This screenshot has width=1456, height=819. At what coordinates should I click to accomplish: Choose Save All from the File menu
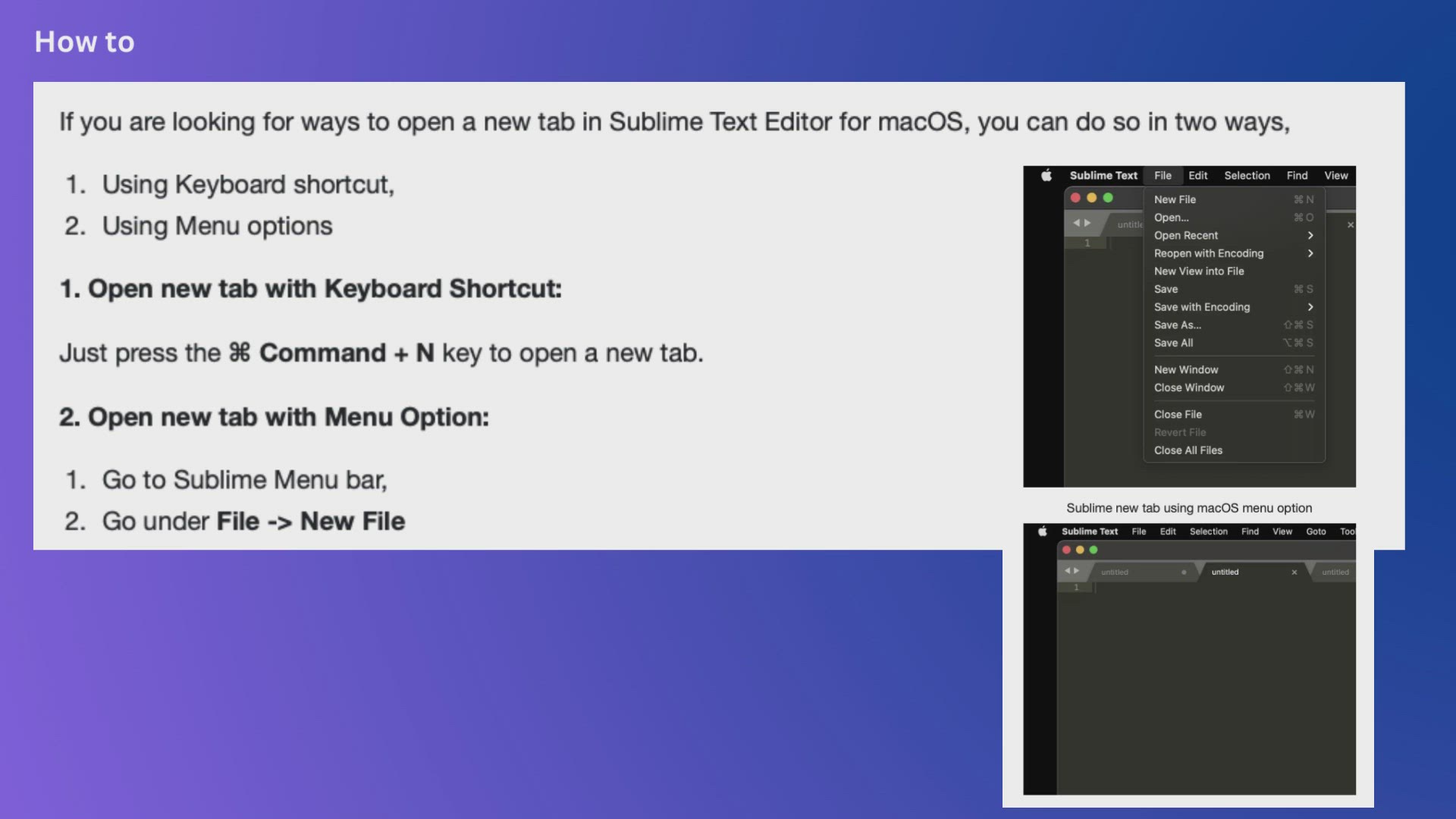[1234, 343]
